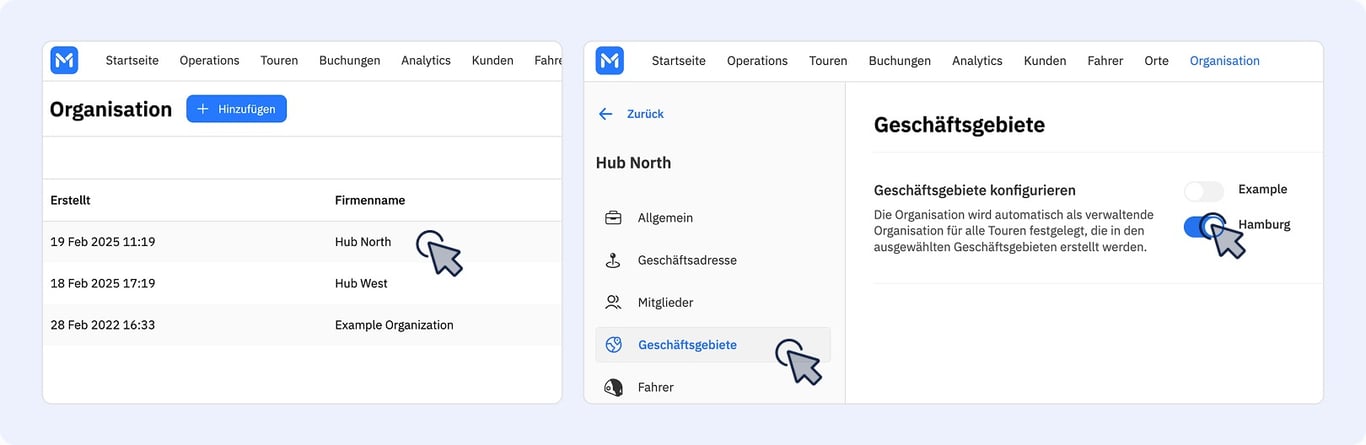Open the Geschäftsadresse sidebar section
The image size is (1366, 445).
click(x=712, y=260)
